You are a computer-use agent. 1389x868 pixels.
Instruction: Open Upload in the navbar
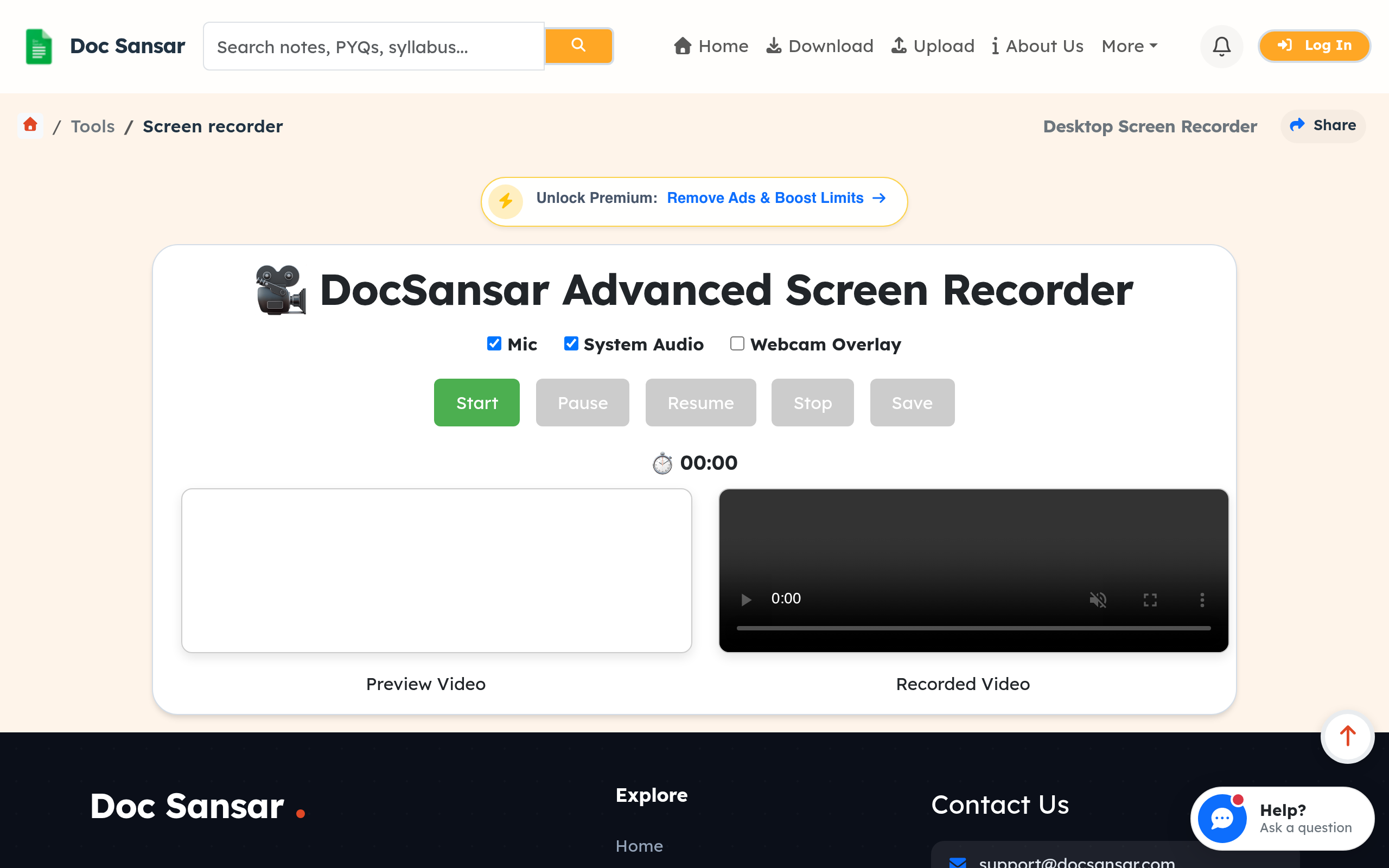coord(933,46)
